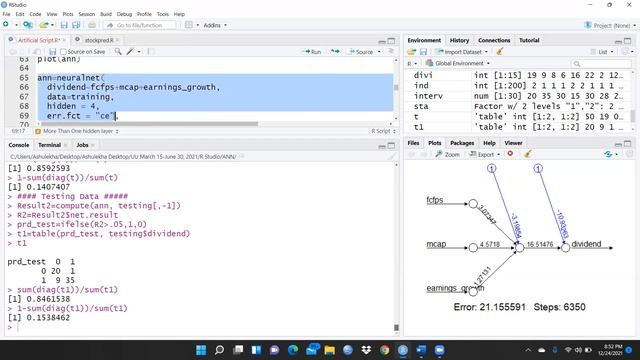Viewport: 640px width, 360px height.
Task: Click the compile report notebook icon
Action: (x=151, y=51)
